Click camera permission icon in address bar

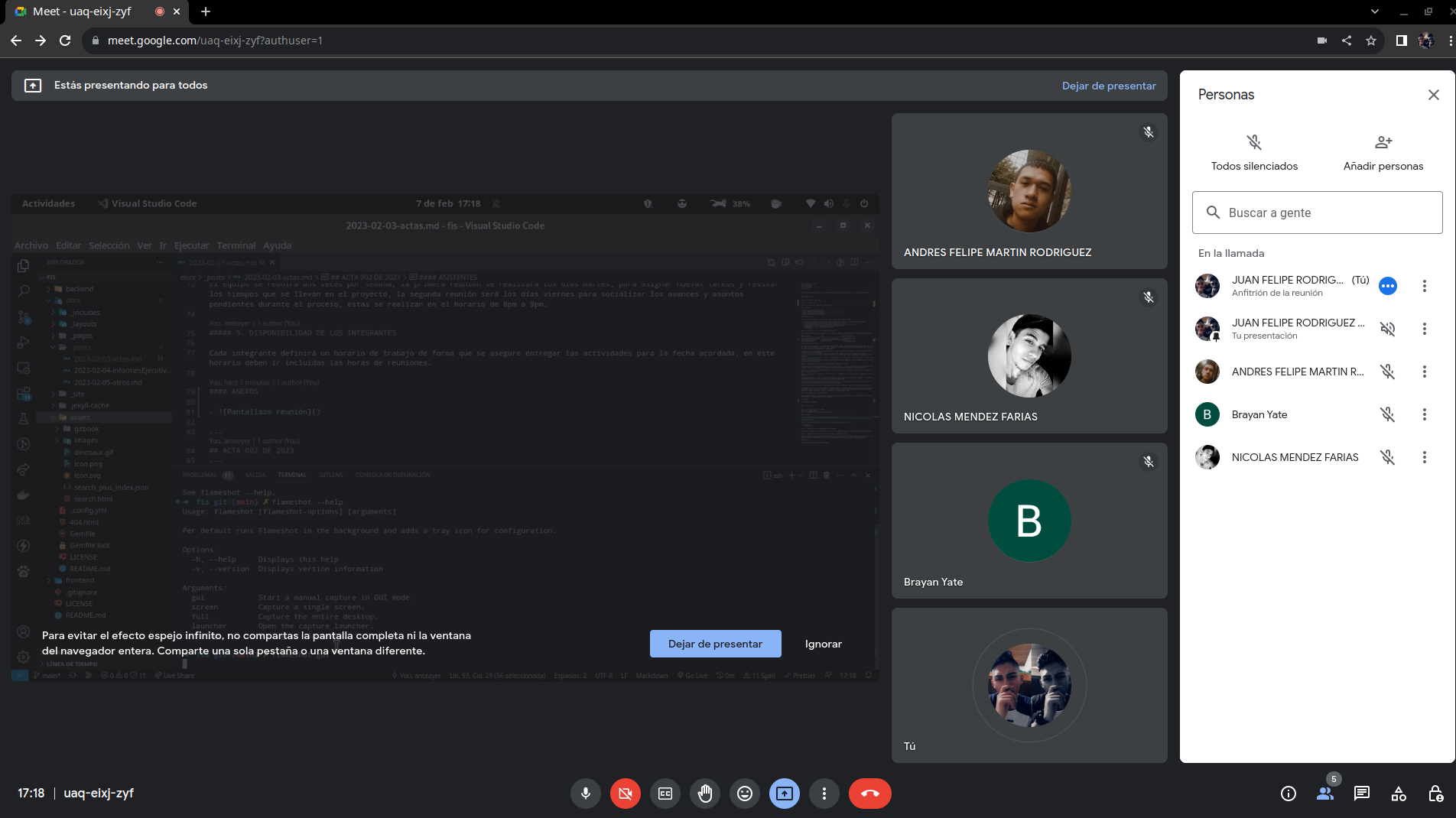point(1322,41)
